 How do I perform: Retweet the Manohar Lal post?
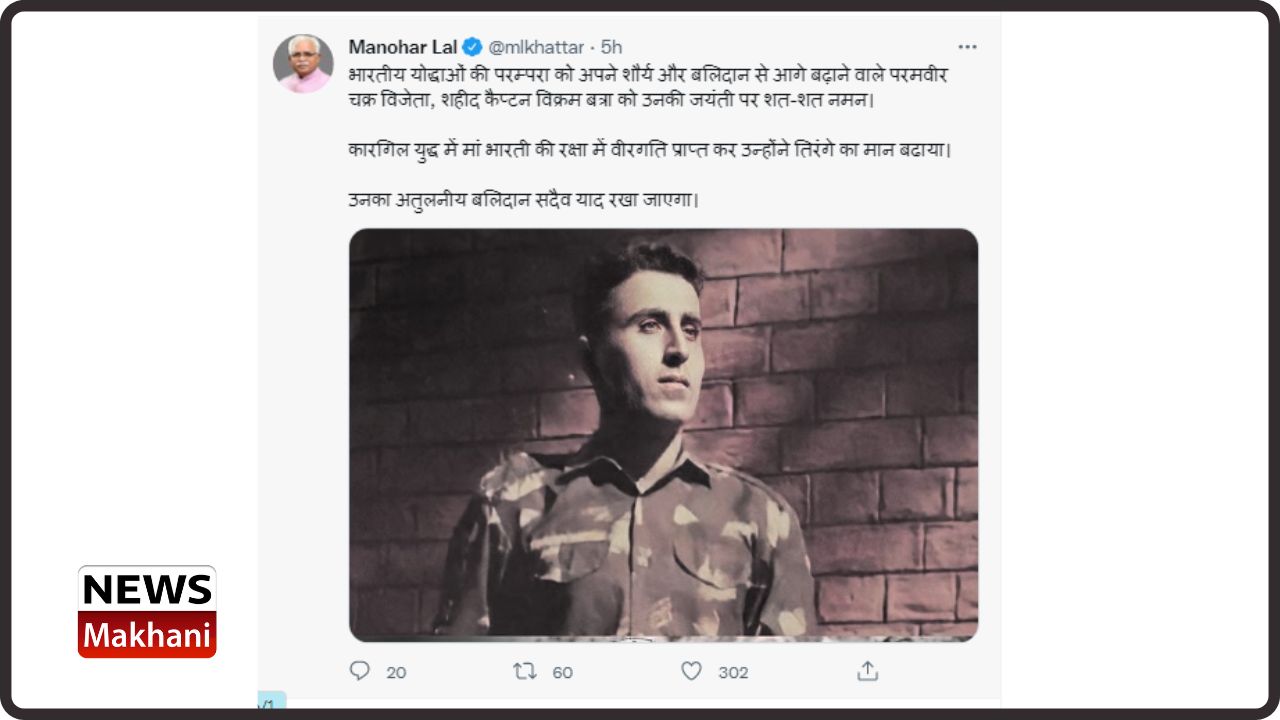tap(525, 671)
